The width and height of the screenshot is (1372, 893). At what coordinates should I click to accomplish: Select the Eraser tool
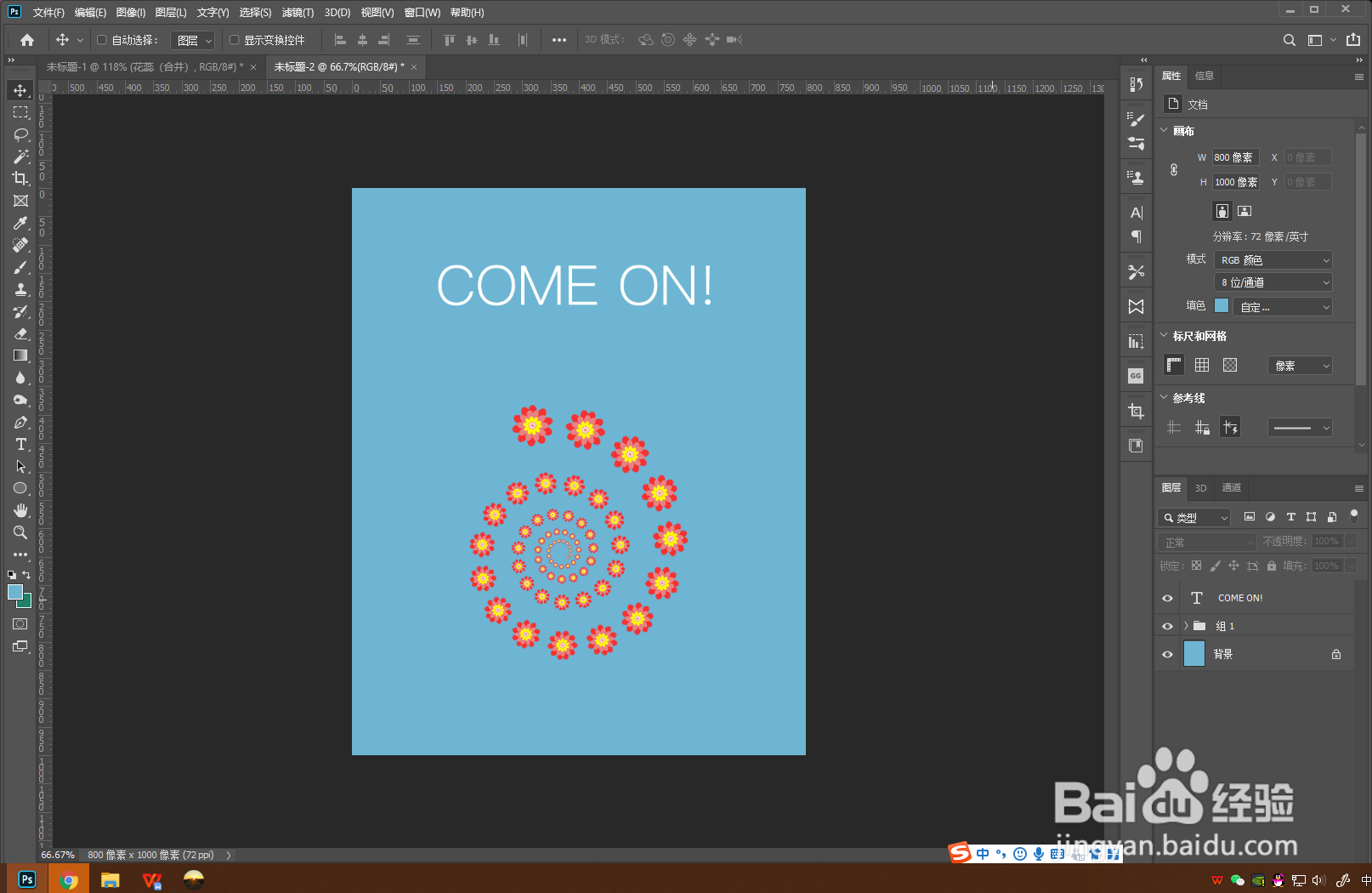coord(20,333)
